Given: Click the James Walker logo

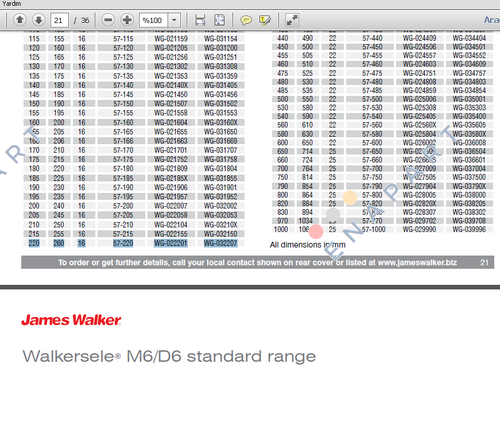Looking at the screenshot, I should tap(71, 320).
